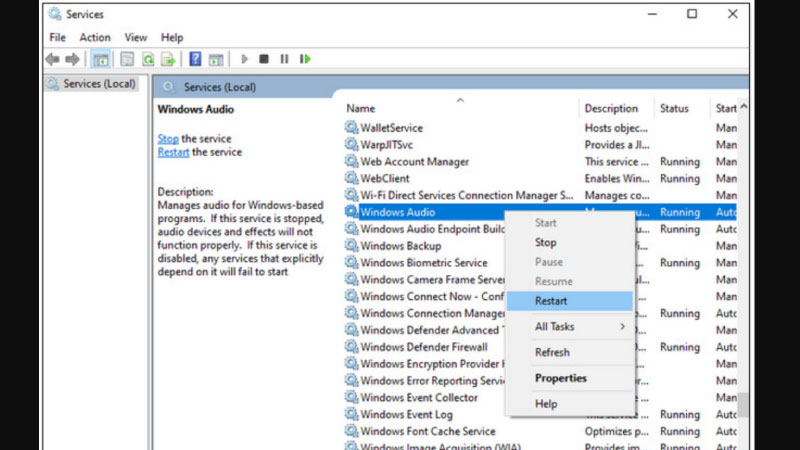This screenshot has height=450, width=800.
Task: Toggle the Show/Hide Action Pane icon
Action: (x=216, y=59)
